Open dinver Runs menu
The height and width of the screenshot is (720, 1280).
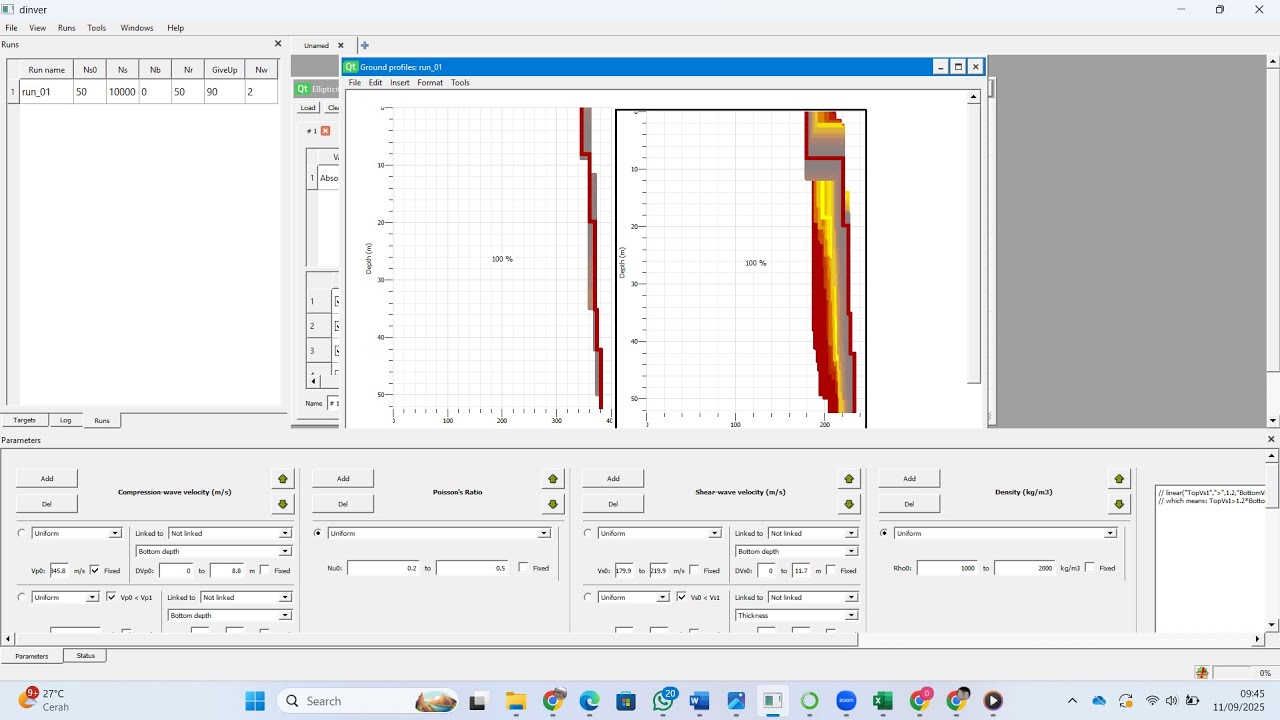[66, 28]
